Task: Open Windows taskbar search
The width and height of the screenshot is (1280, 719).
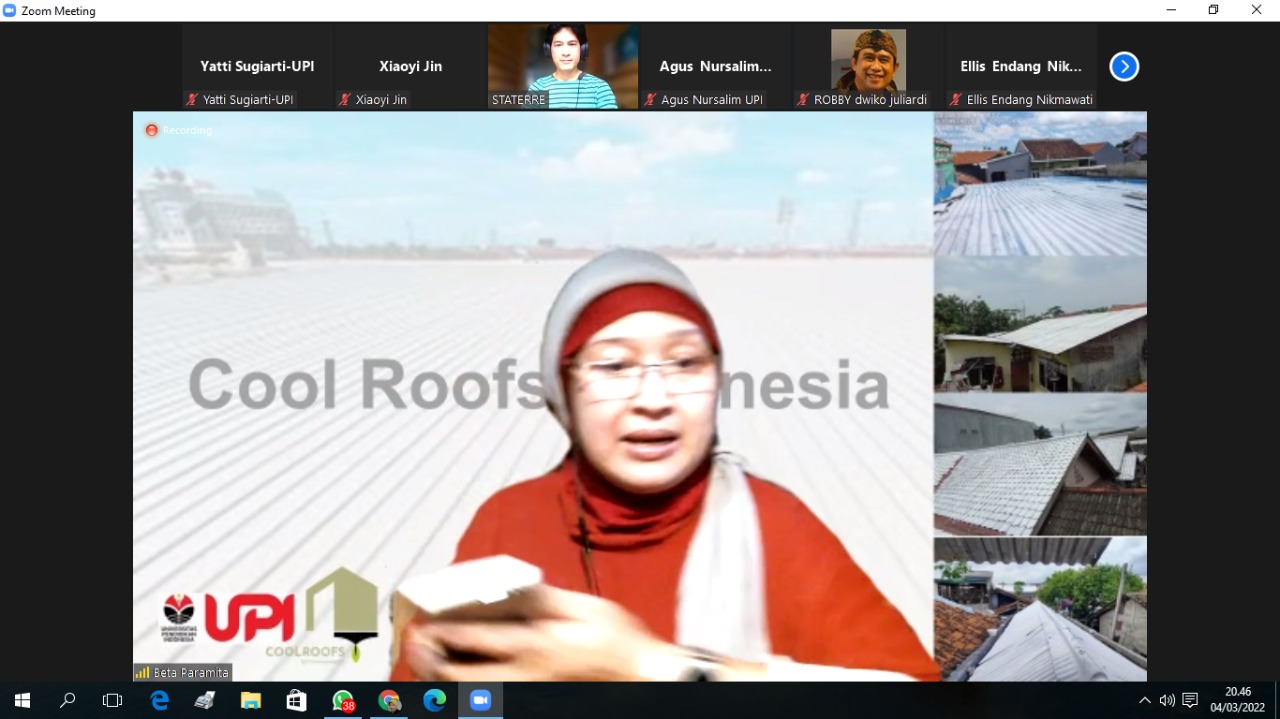Action: point(67,700)
